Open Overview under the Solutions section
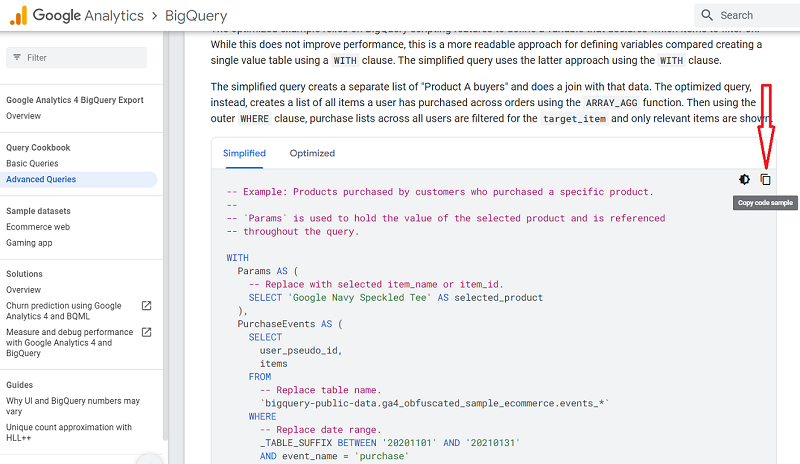Screen dimensions: 800x464 [x=23, y=290]
